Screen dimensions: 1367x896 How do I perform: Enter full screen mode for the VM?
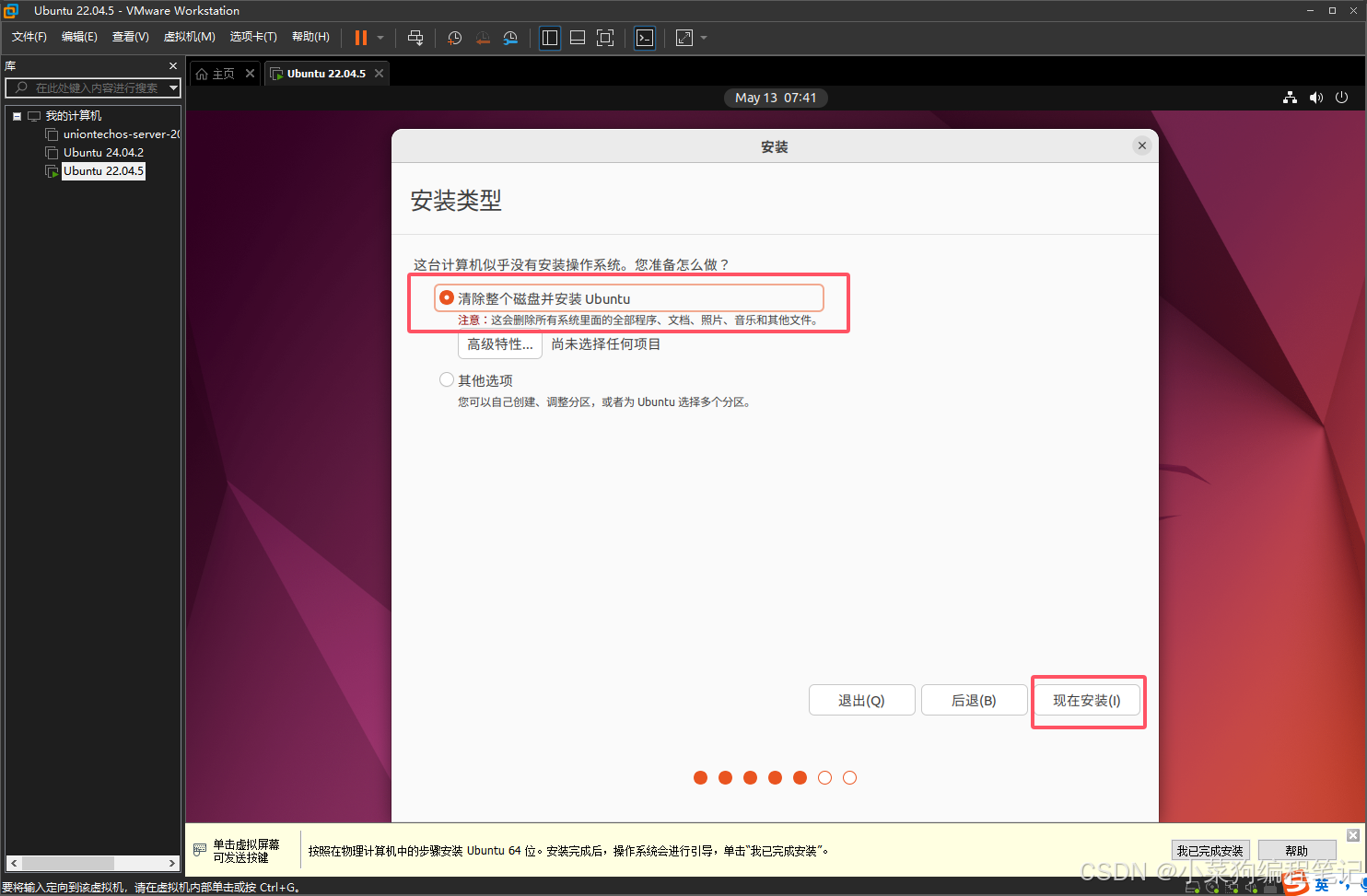[x=605, y=38]
